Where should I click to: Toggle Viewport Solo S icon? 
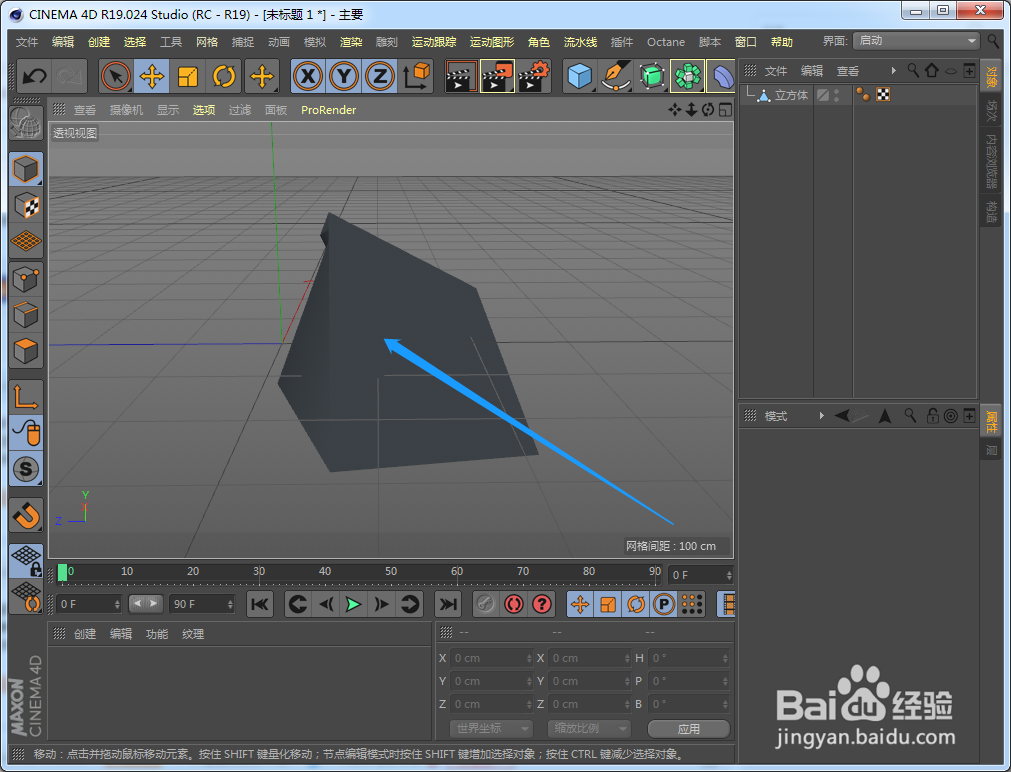point(26,469)
